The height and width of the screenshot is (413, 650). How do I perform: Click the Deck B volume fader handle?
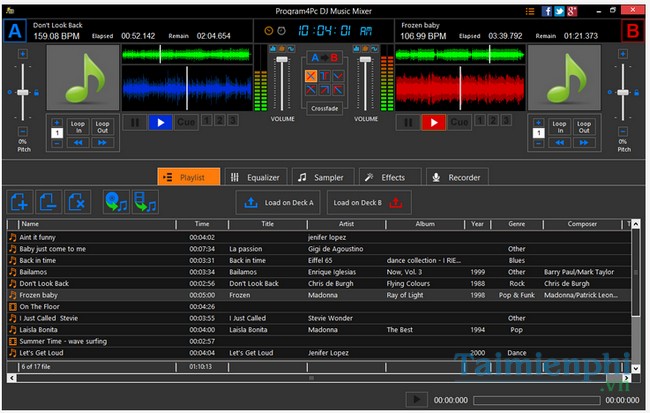tap(365, 60)
